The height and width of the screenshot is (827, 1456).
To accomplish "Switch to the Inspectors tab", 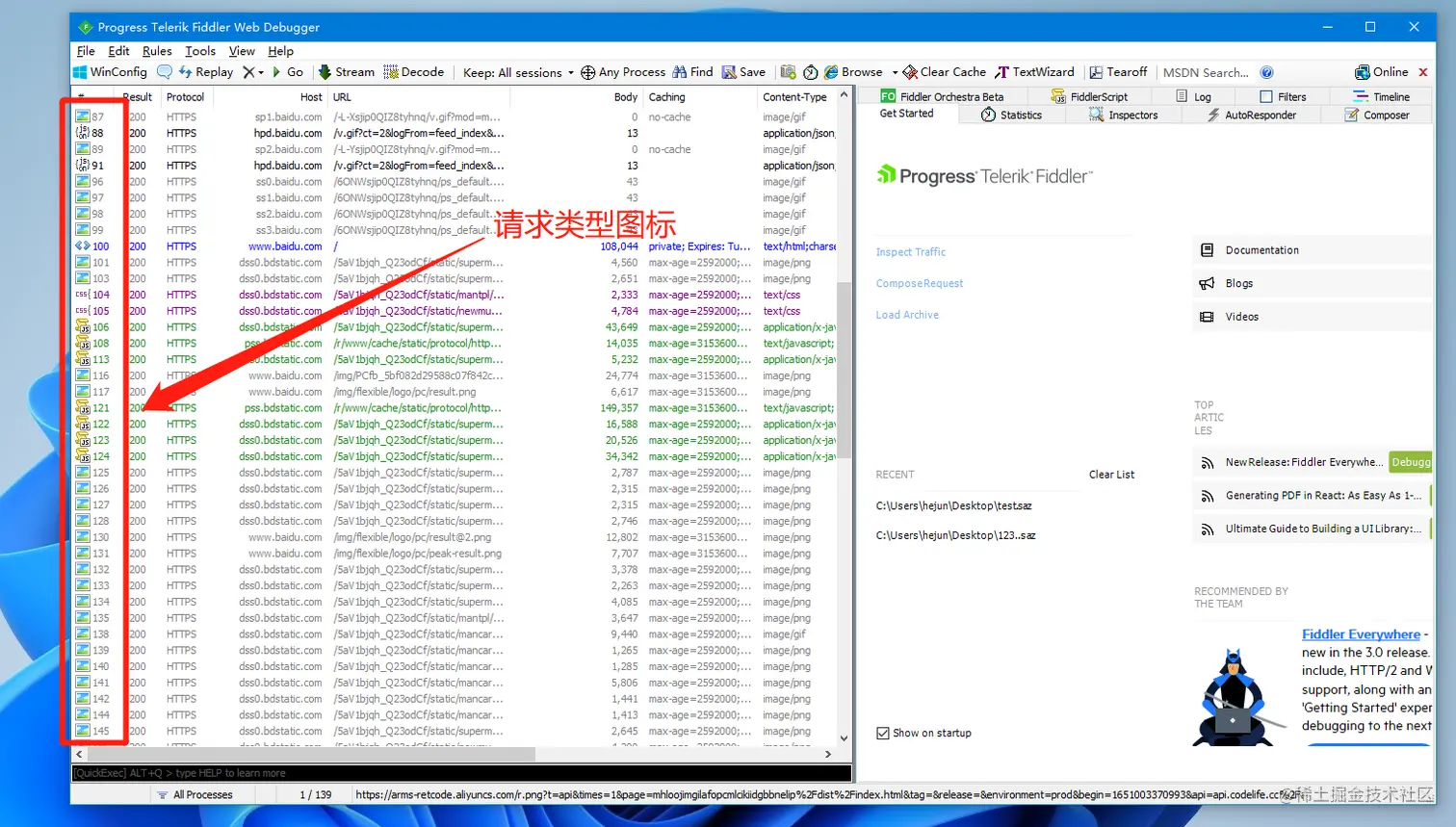I will pos(1123,115).
